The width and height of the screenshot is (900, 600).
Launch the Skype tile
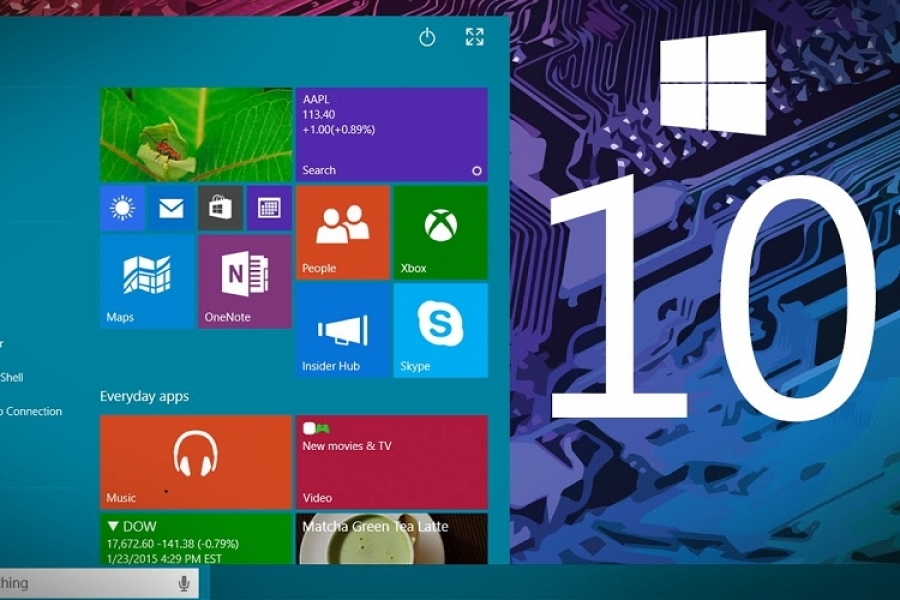click(440, 330)
